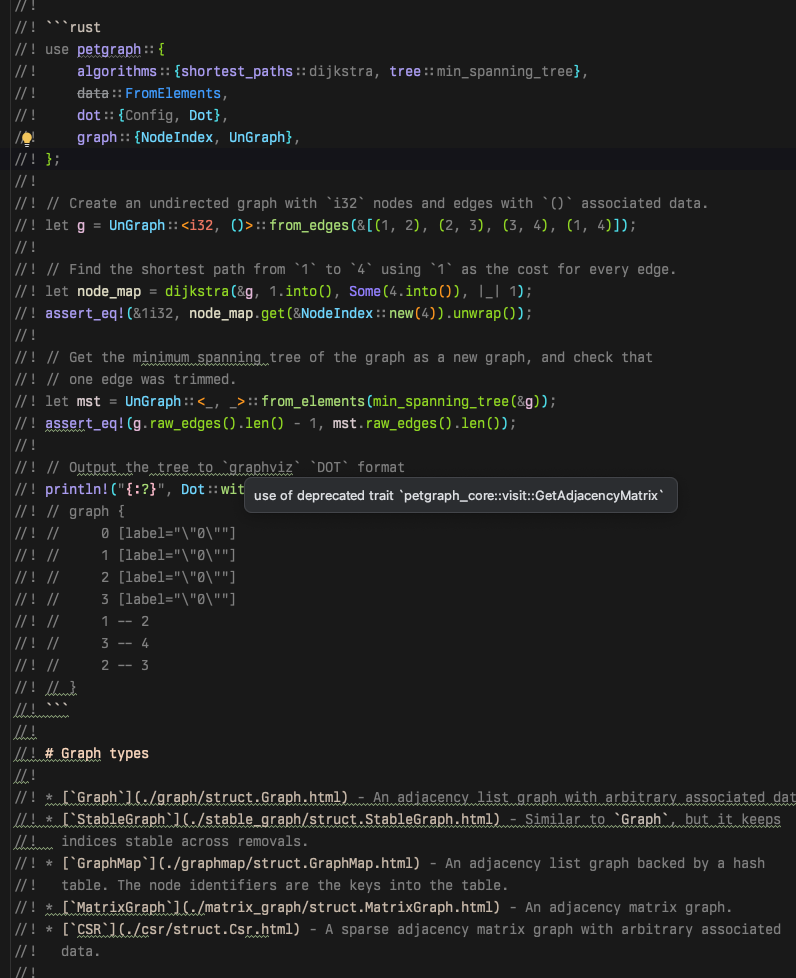Click the yellow lightbulb quick-fix icon
The image size is (796, 978).
click(27, 138)
